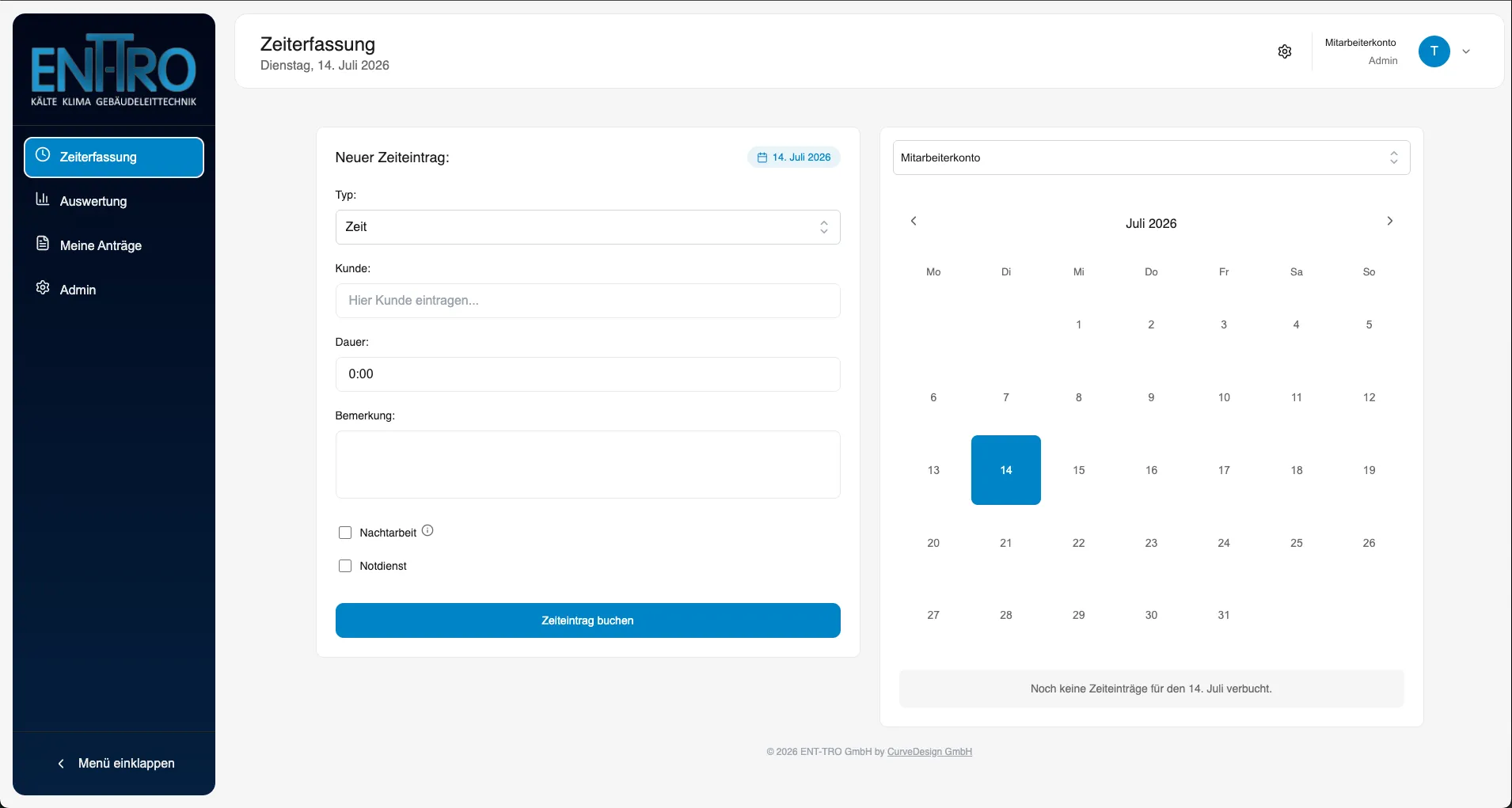Expand the user account menu chevron
The width and height of the screenshot is (1512, 808).
tap(1466, 51)
